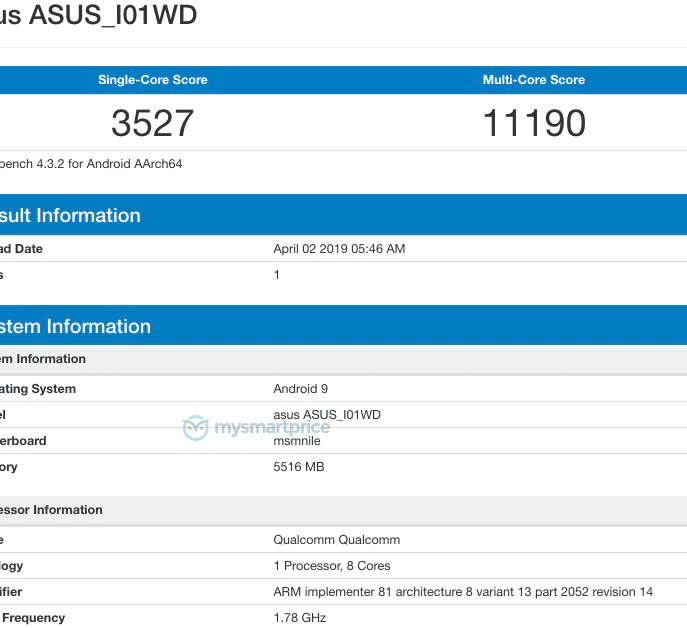Click the upload date April 02 2019 value
687x628 pixels.
(339, 249)
